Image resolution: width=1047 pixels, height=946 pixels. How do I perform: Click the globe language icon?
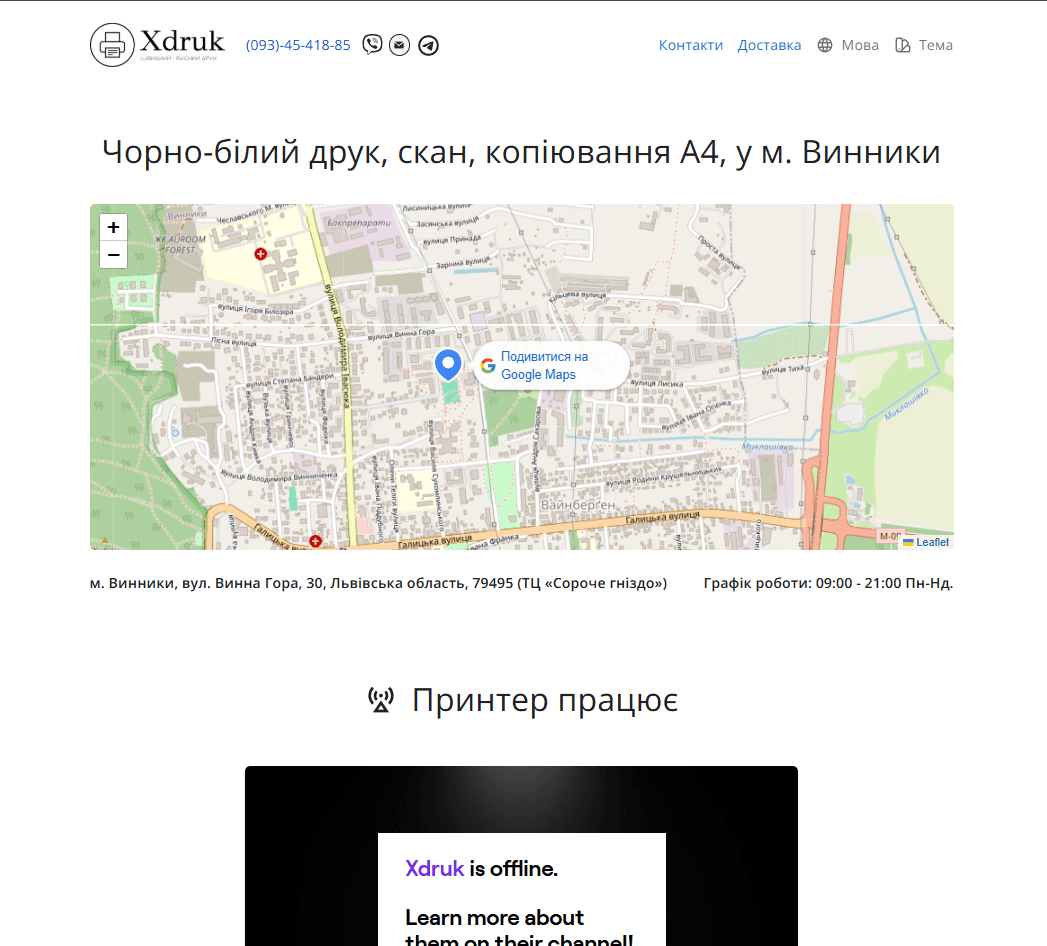pyautogui.click(x=825, y=45)
